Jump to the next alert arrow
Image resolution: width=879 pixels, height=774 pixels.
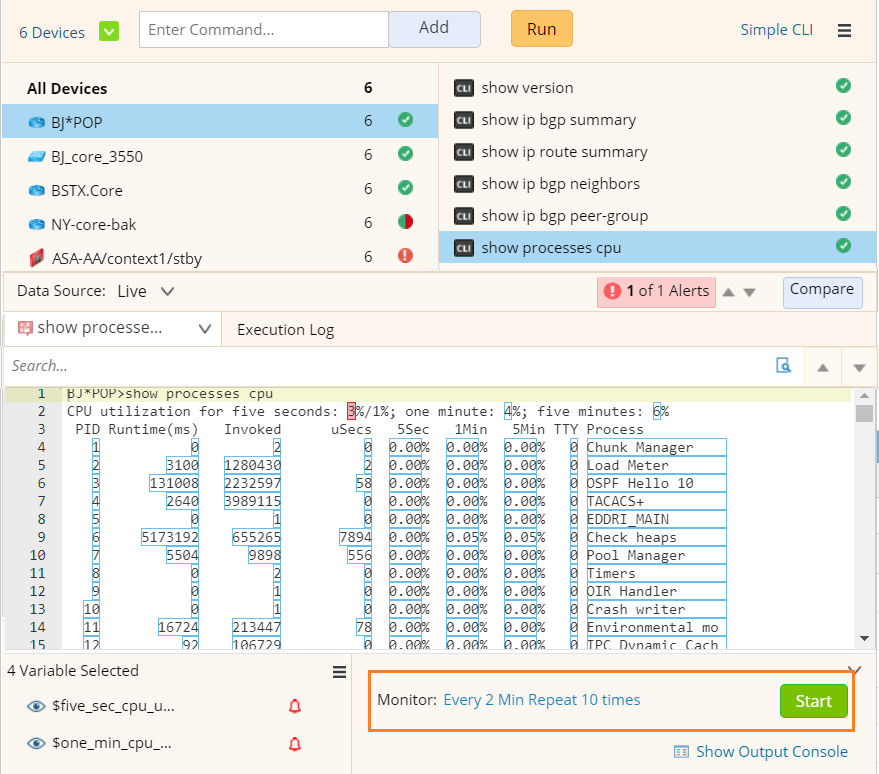(750, 292)
